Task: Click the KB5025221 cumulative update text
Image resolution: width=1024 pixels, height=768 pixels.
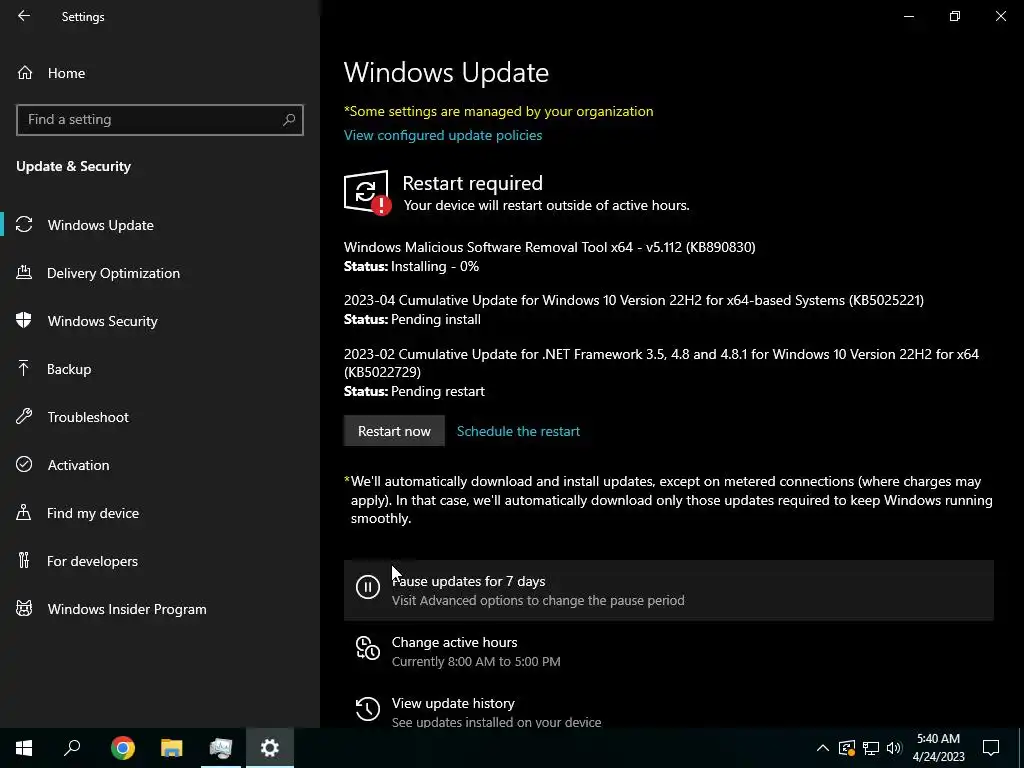Action: click(633, 300)
